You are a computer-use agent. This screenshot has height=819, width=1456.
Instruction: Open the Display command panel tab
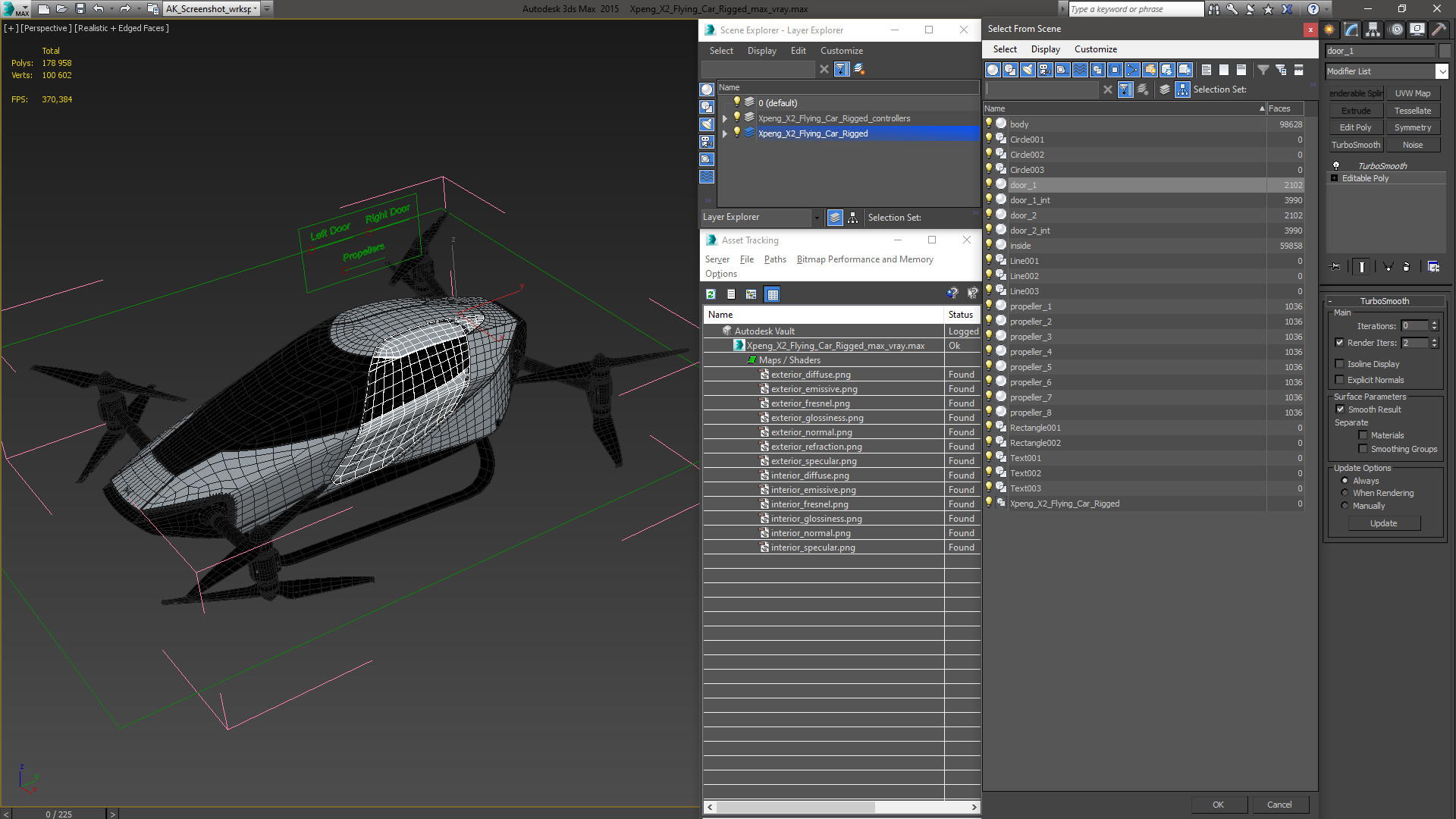pyautogui.click(x=1417, y=30)
